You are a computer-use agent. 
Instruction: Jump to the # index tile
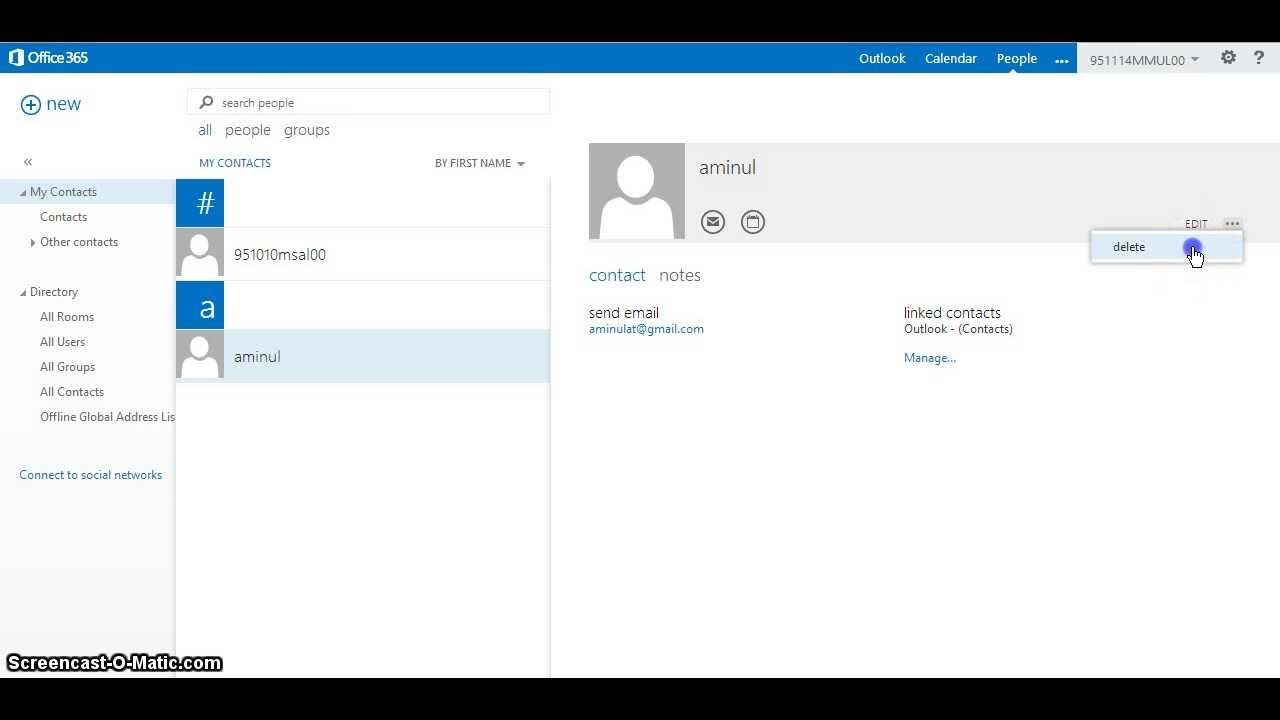coord(200,203)
